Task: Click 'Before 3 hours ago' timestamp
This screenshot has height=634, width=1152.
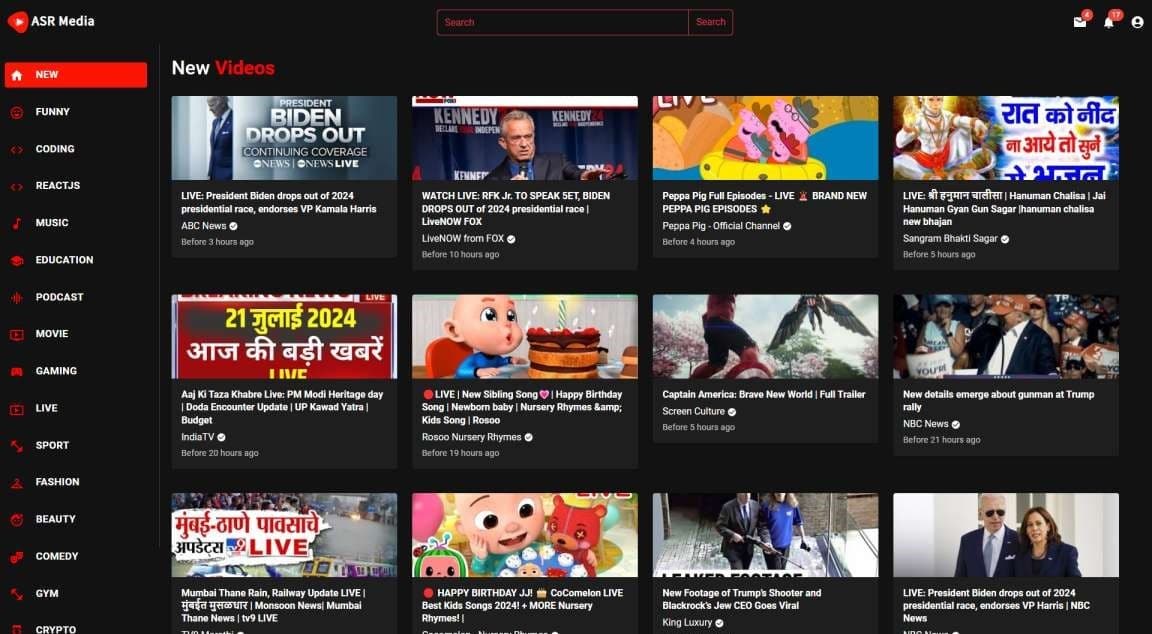Action: click(217, 242)
